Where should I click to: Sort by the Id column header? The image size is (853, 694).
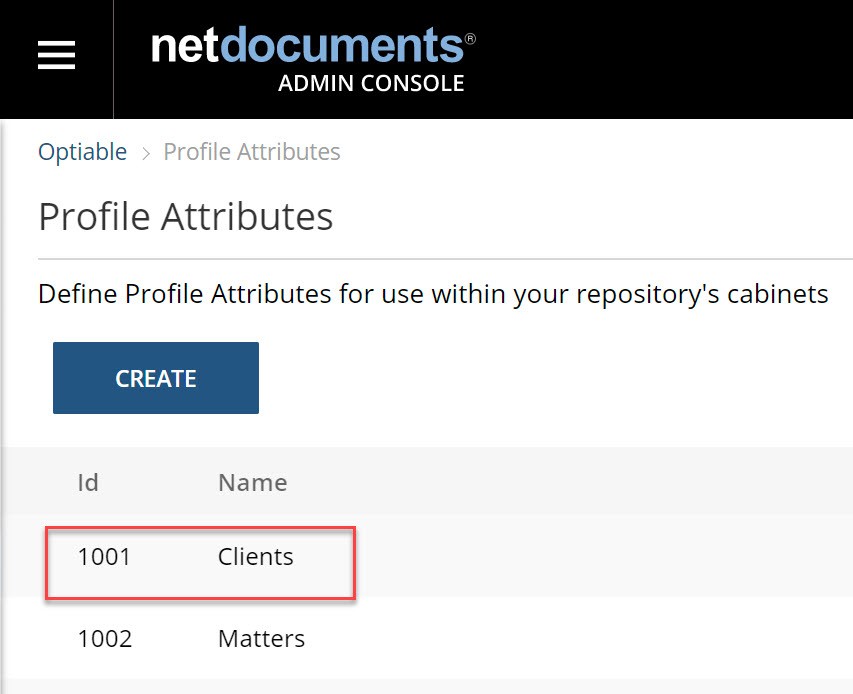coord(88,482)
